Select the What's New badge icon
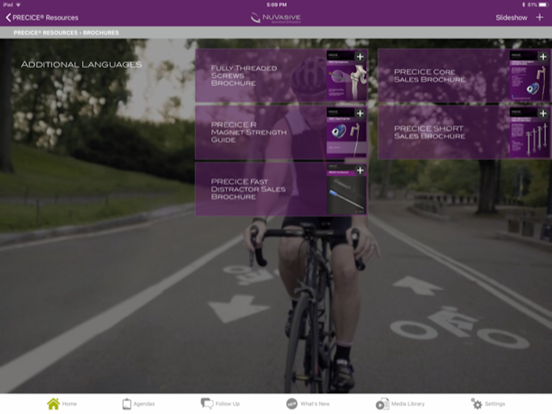This screenshot has height=414, width=552. pyautogui.click(x=291, y=404)
